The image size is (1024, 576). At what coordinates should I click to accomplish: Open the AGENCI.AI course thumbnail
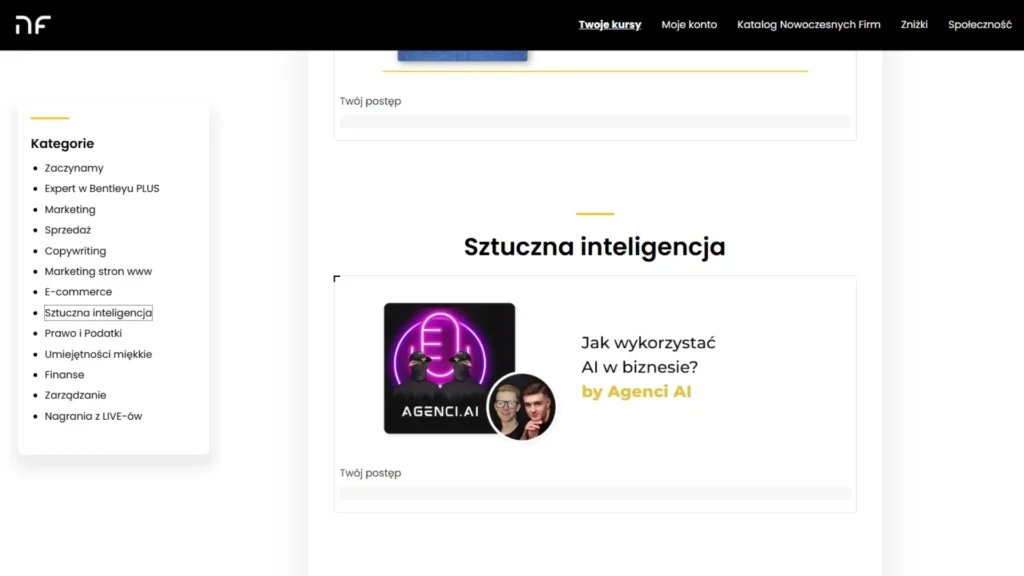[449, 368]
